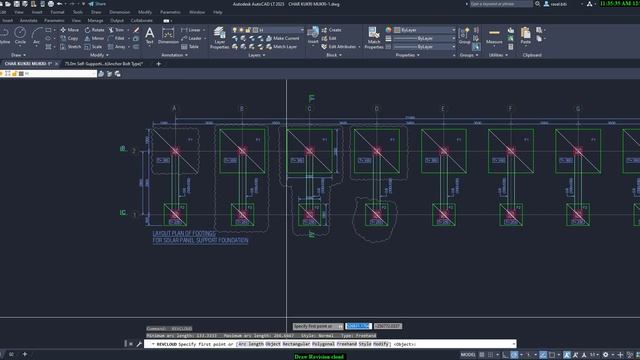640x360 pixels.
Task: Use the Copy modify tool
Action: [69, 38]
